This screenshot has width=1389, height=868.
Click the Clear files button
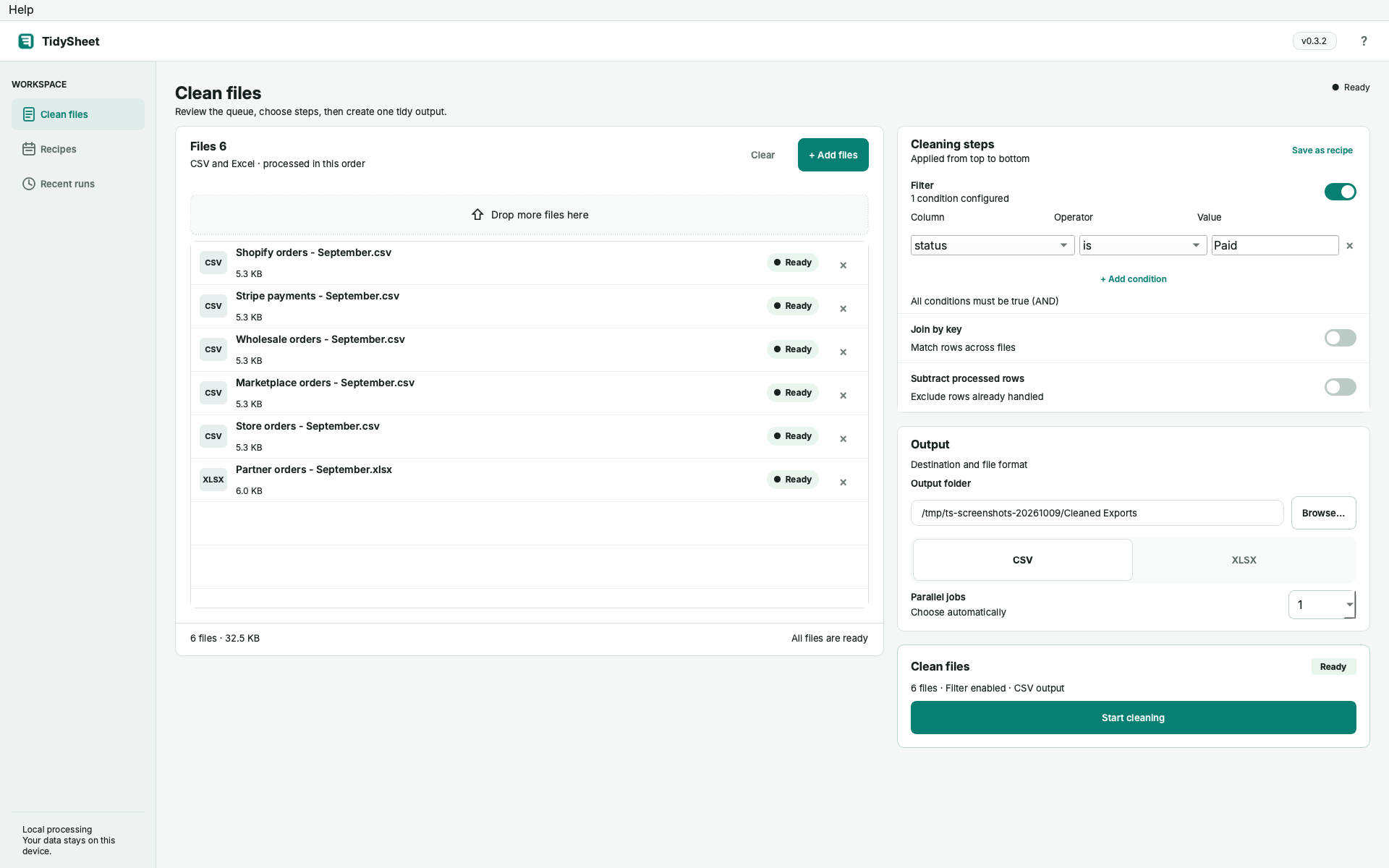[763, 155]
